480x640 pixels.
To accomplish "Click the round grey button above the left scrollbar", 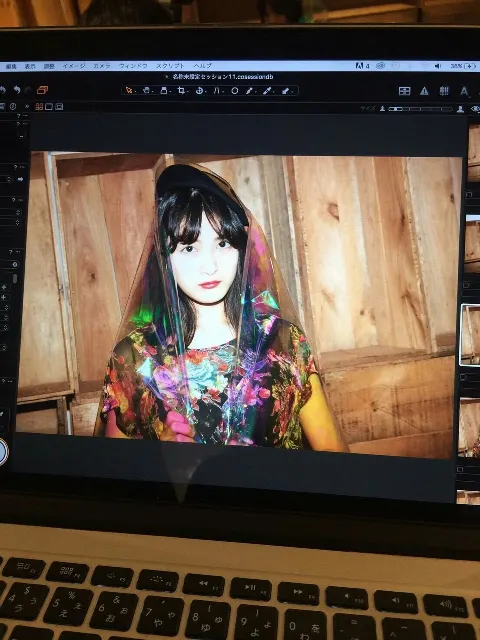I will click(15, 264).
